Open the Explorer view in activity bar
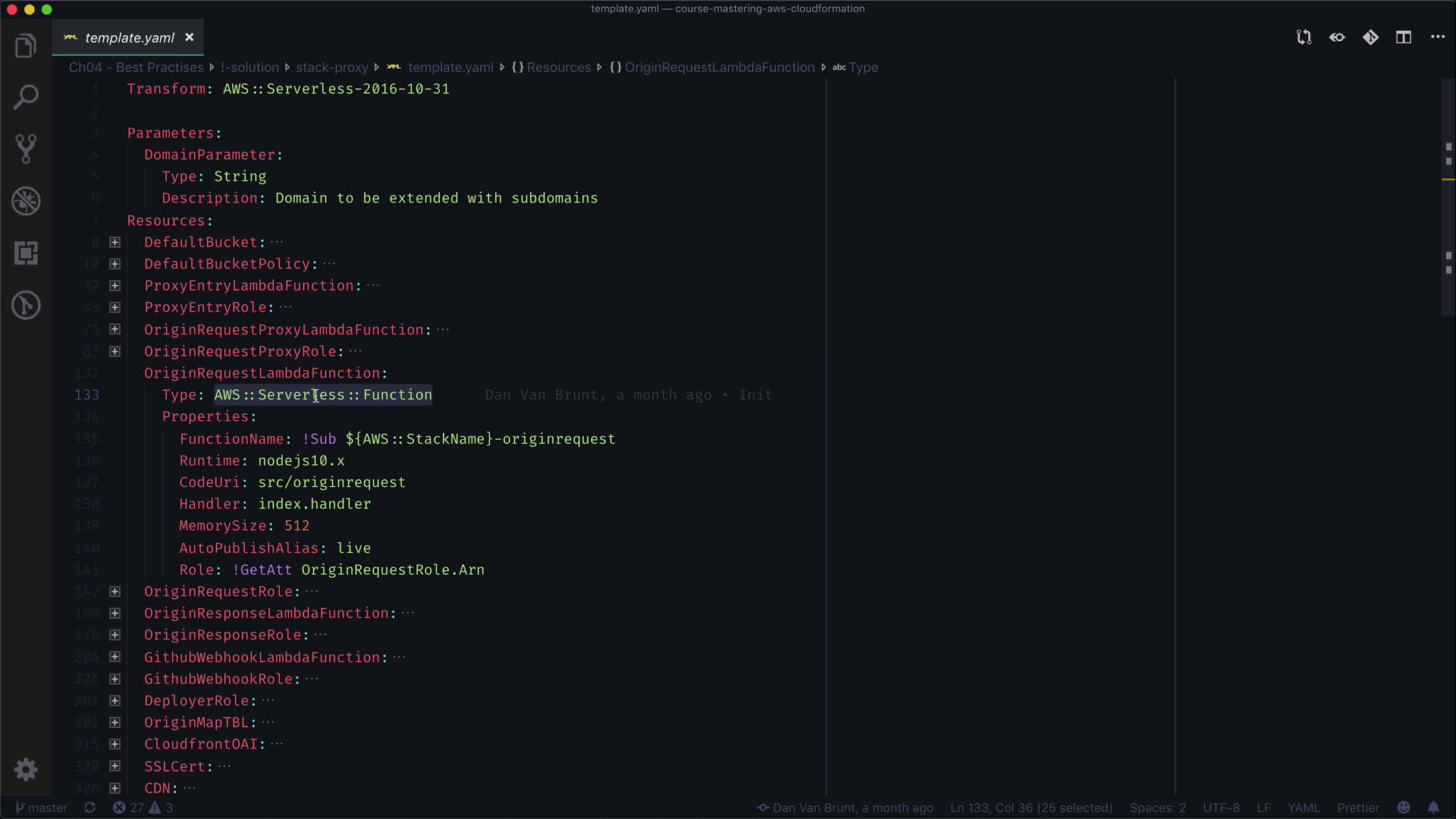1456x819 pixels. [x=26, y=45]
